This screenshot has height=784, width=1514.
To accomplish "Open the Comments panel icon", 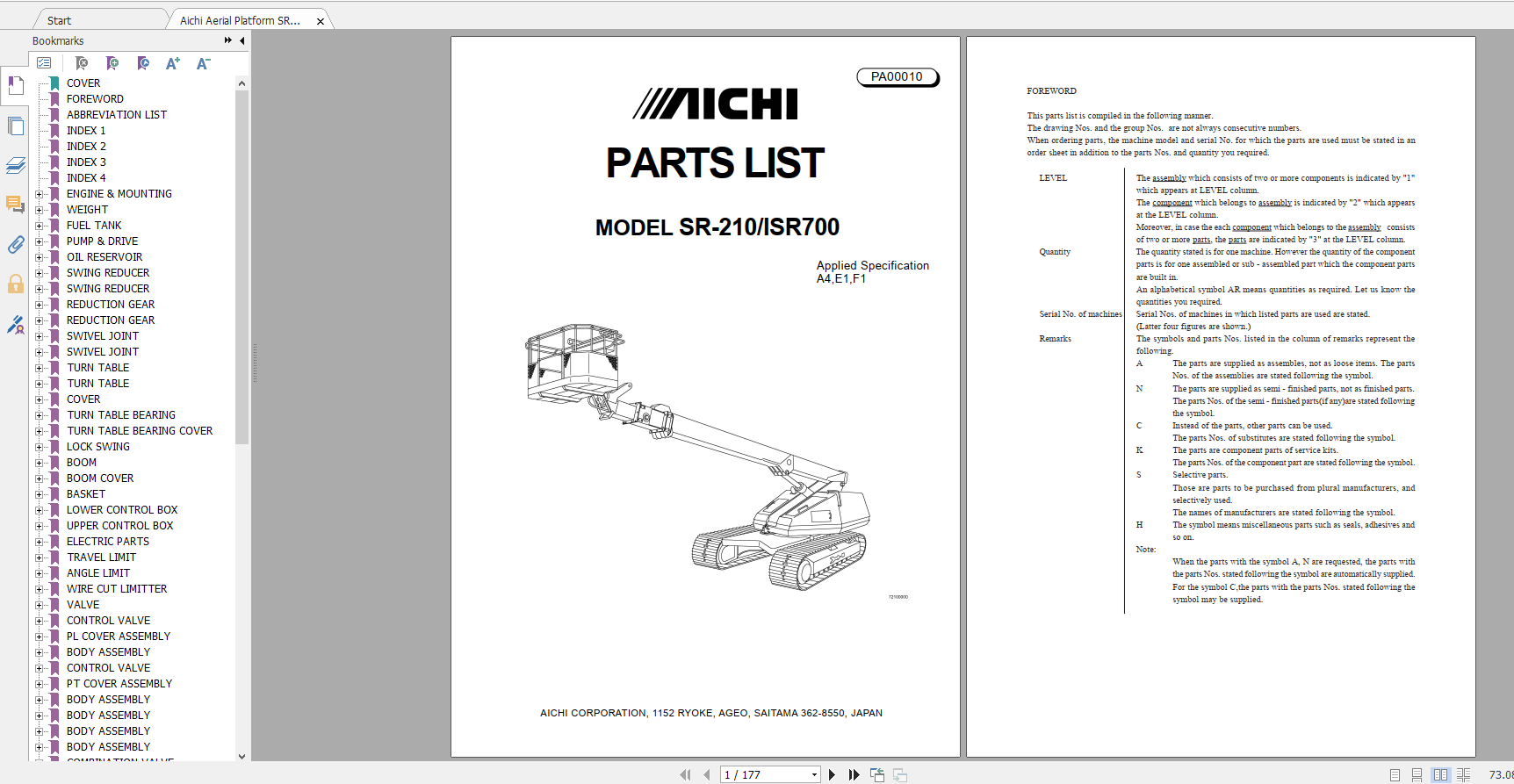I will [15, 205].
